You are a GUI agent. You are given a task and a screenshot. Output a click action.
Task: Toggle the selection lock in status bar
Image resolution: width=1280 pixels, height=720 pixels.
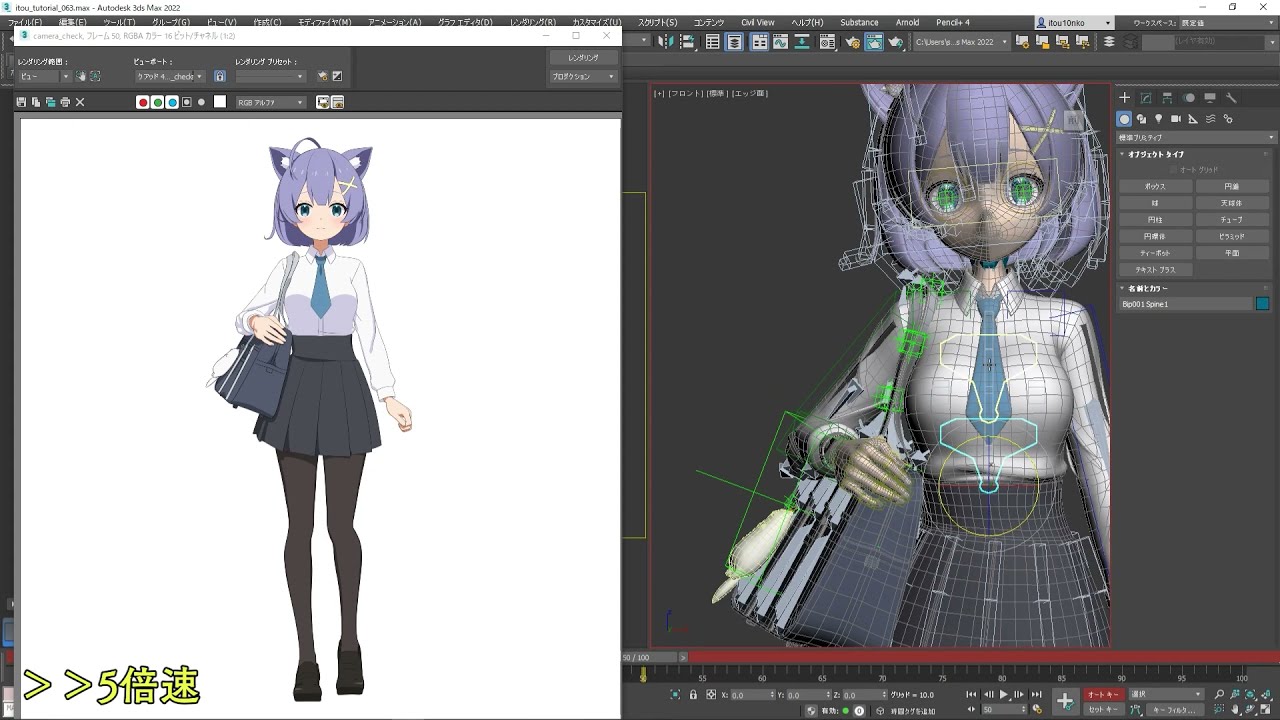click(x=693, y=694)
